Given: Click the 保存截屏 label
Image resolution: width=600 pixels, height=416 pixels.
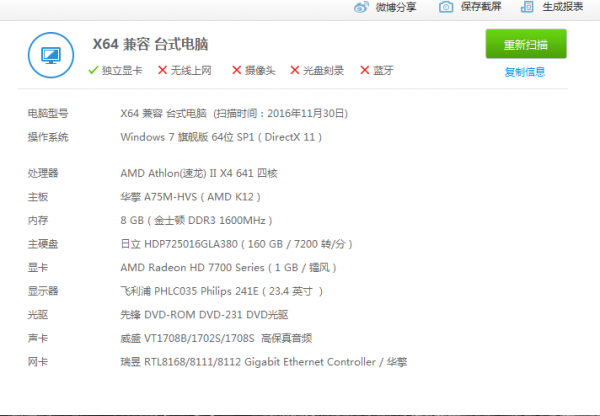Looking at the screenshot, I should tap(481, 7).
